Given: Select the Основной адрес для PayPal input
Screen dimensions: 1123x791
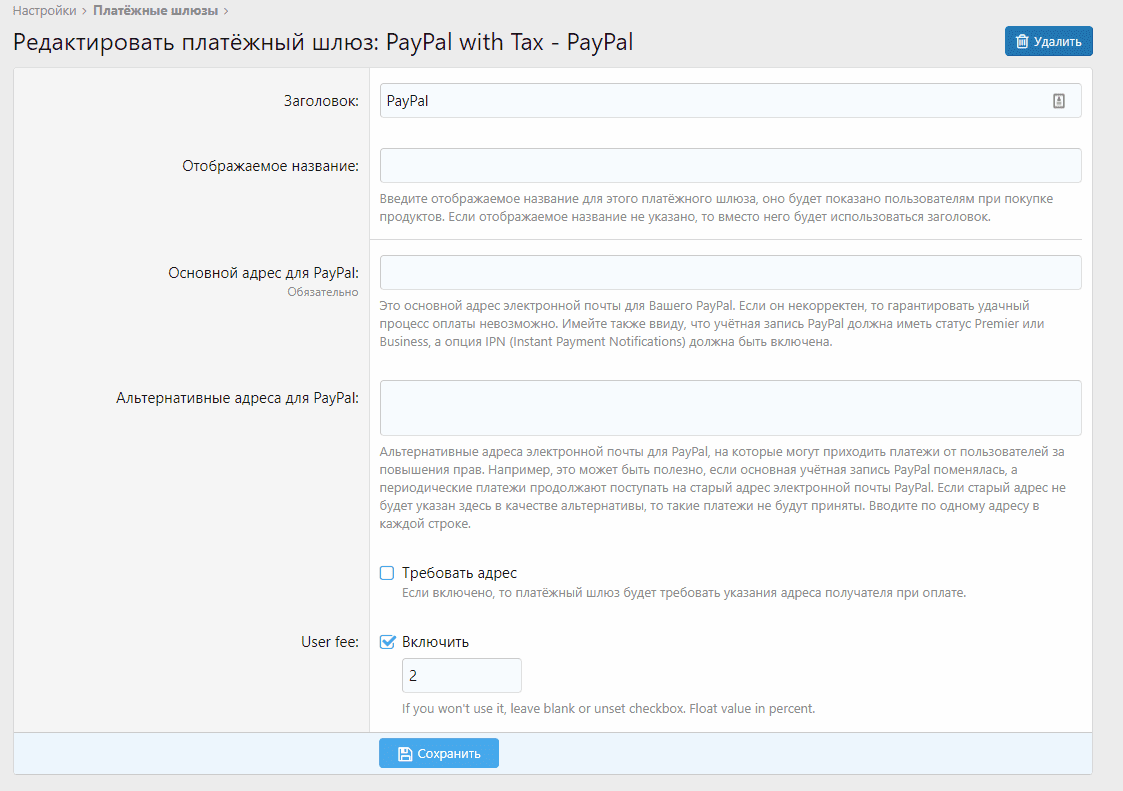Looking at the screenshot, I should pos(730,272).
